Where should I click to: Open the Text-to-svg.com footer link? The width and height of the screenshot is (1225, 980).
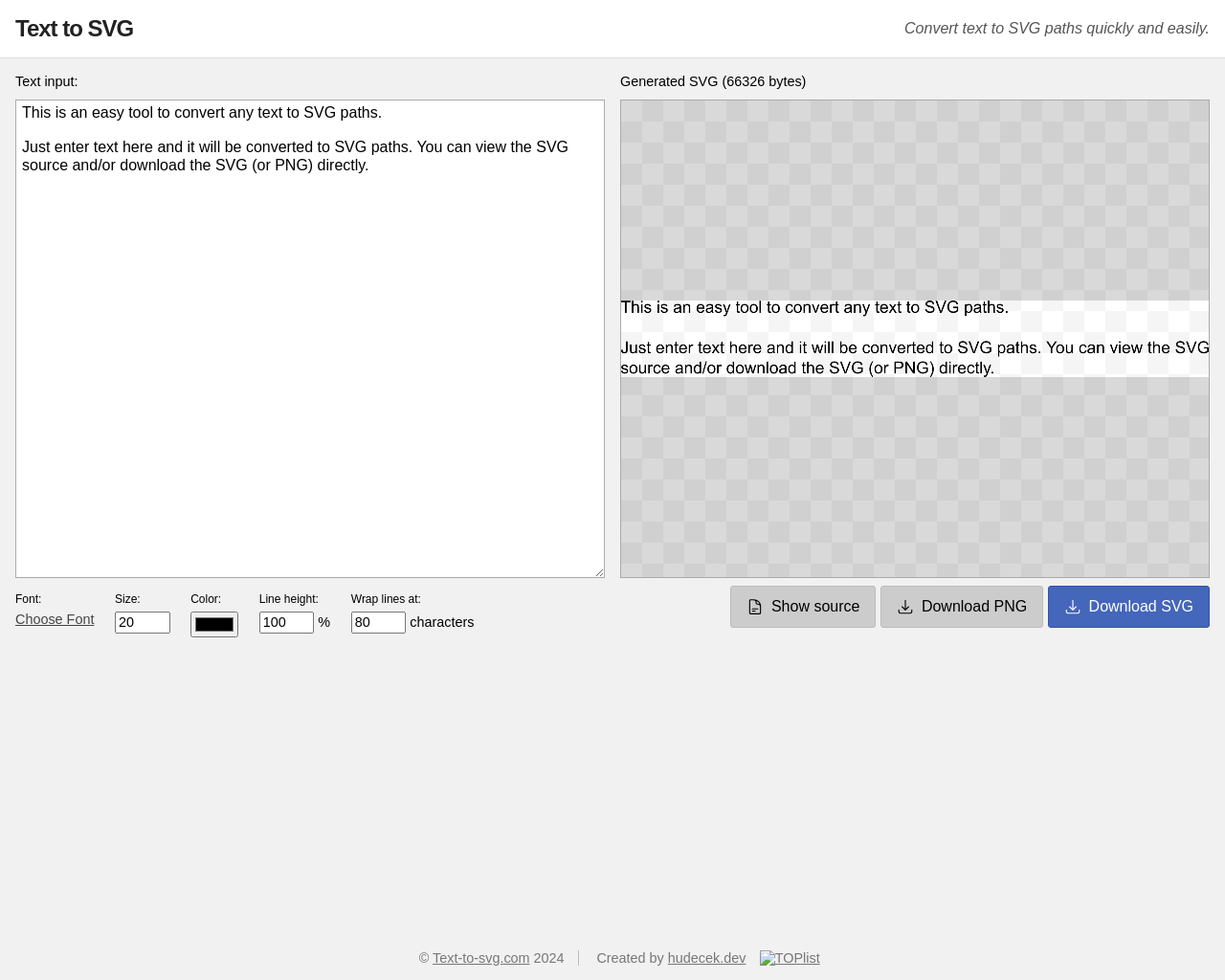tap(480, 958)
